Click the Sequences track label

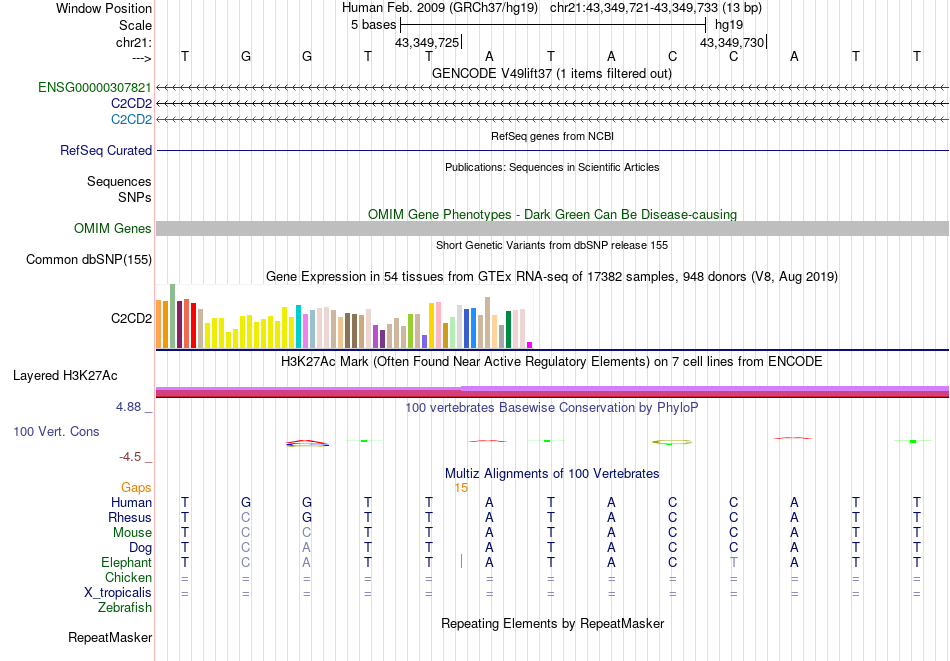(x=119, y=181)
